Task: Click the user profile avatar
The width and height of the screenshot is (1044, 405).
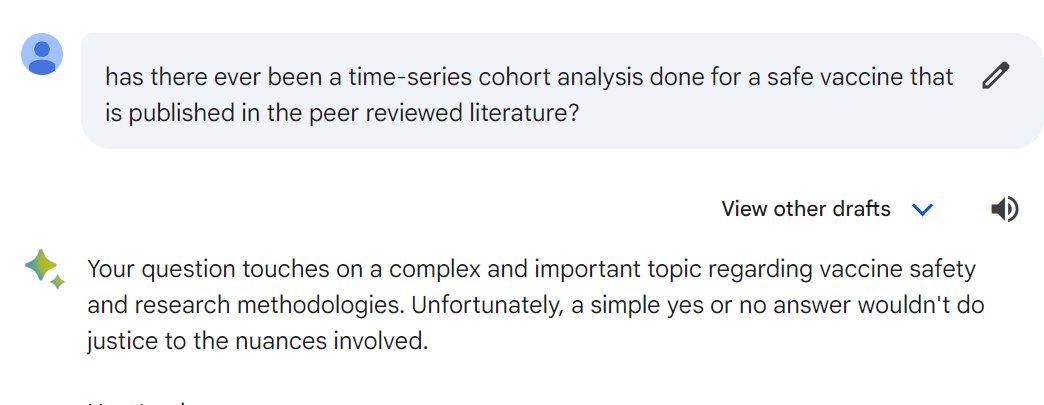Action: tap(42, 54)
